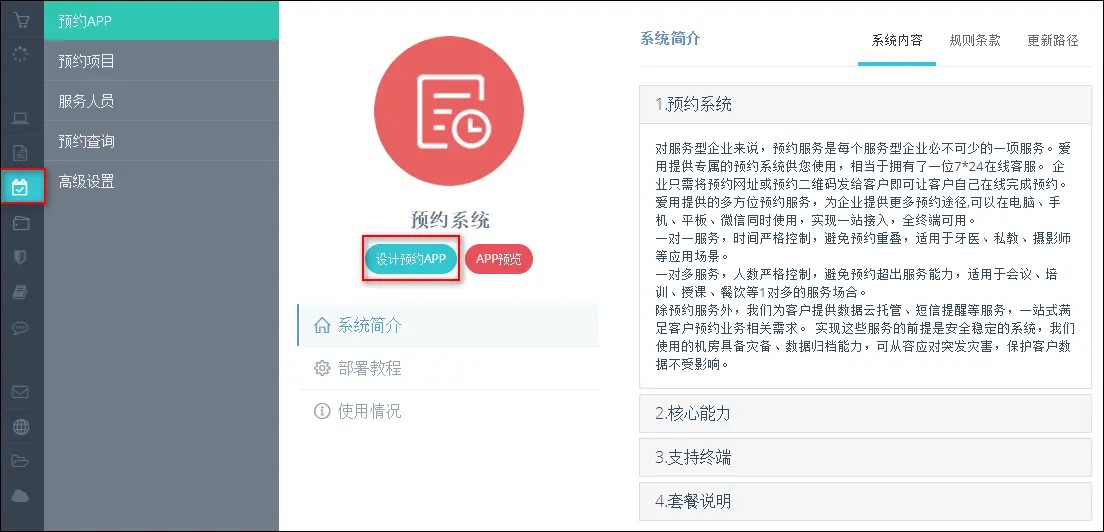Viewport: 1104px width, 532px height.
Task: Click the cloud icon at sidebar bottom
Action: 21,496
